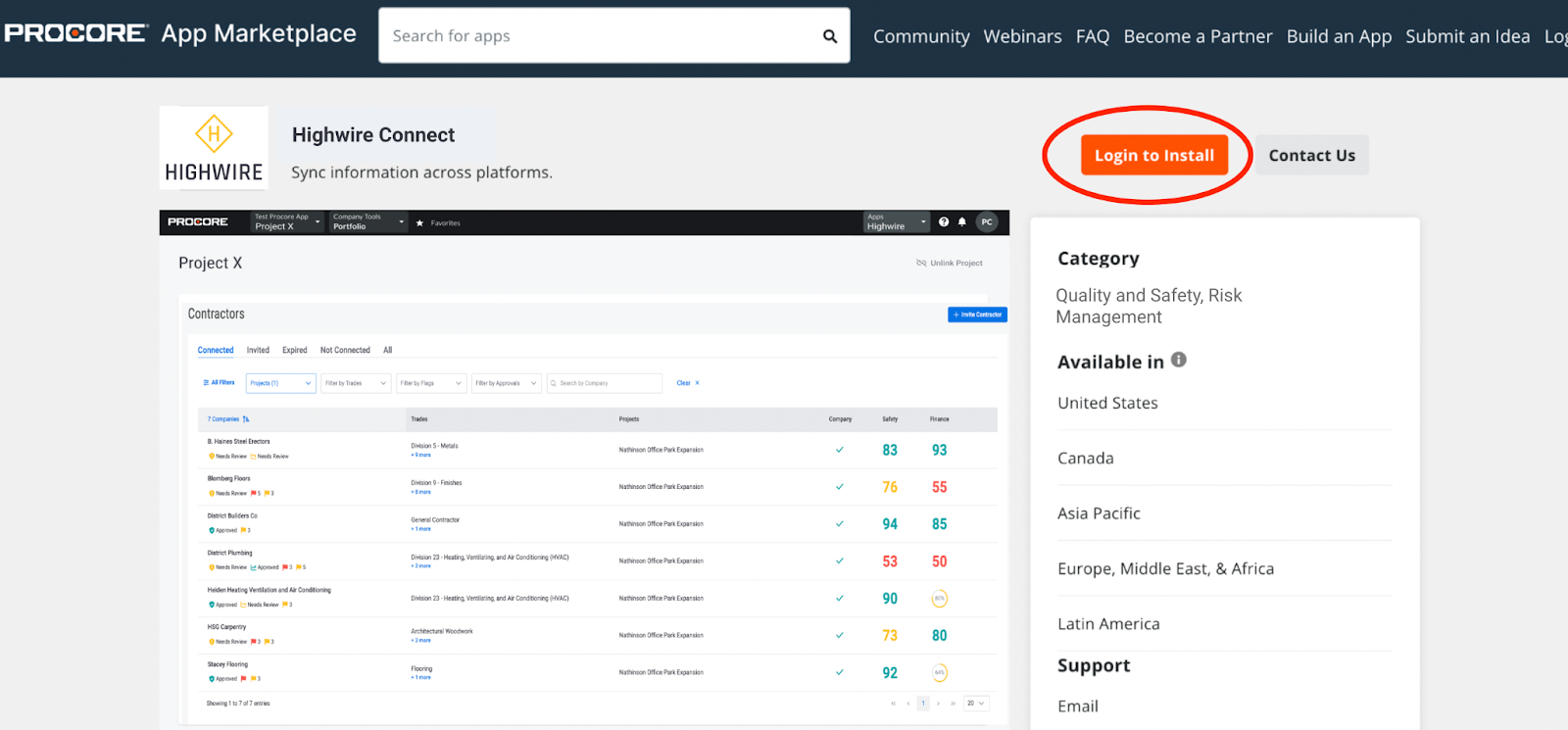This screenshot has width=1568, height=730.
Task: Click the Procore logo in embedded screenshot
Action: 198,222
